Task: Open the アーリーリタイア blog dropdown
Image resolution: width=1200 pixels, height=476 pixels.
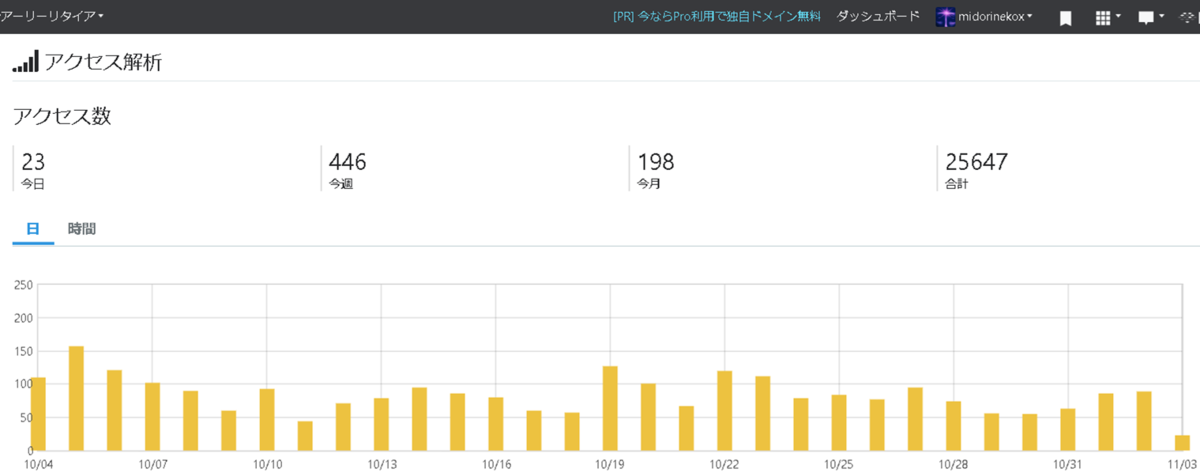Action: pos(51,17)
